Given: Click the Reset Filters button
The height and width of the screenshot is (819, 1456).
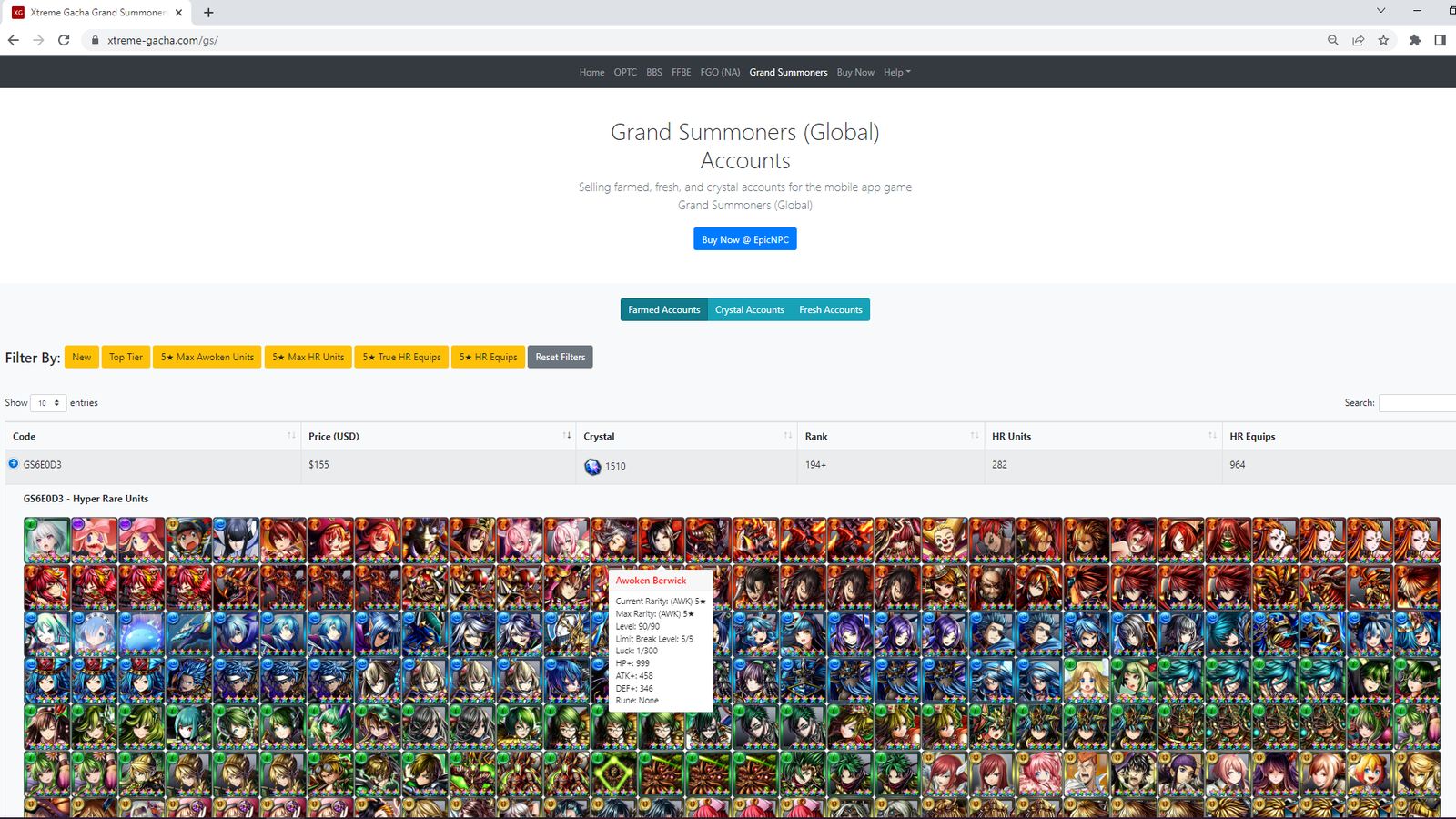Looking at the screenshot, I should point(561,357).
